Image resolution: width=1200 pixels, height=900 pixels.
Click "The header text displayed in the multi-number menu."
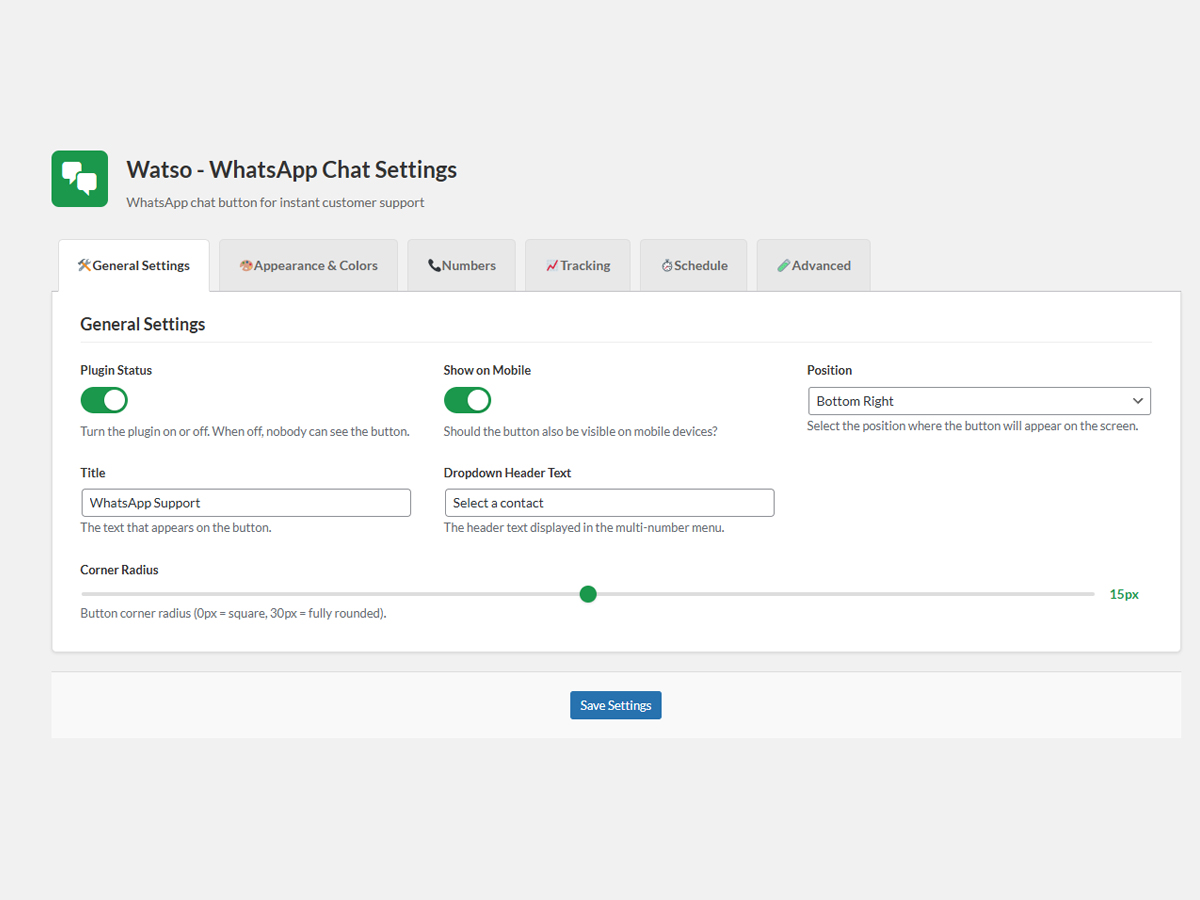coord(584,528)
